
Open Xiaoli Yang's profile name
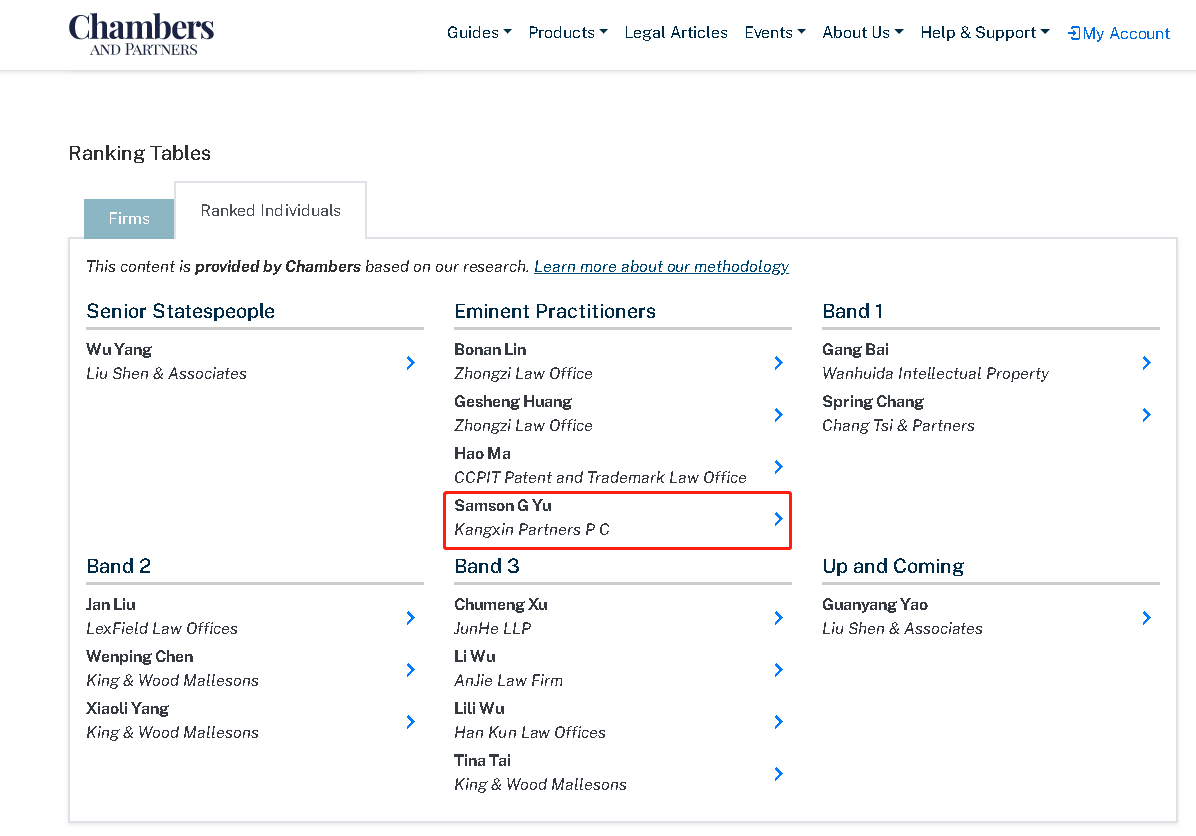pyautogui.click(x=127, y=708)
